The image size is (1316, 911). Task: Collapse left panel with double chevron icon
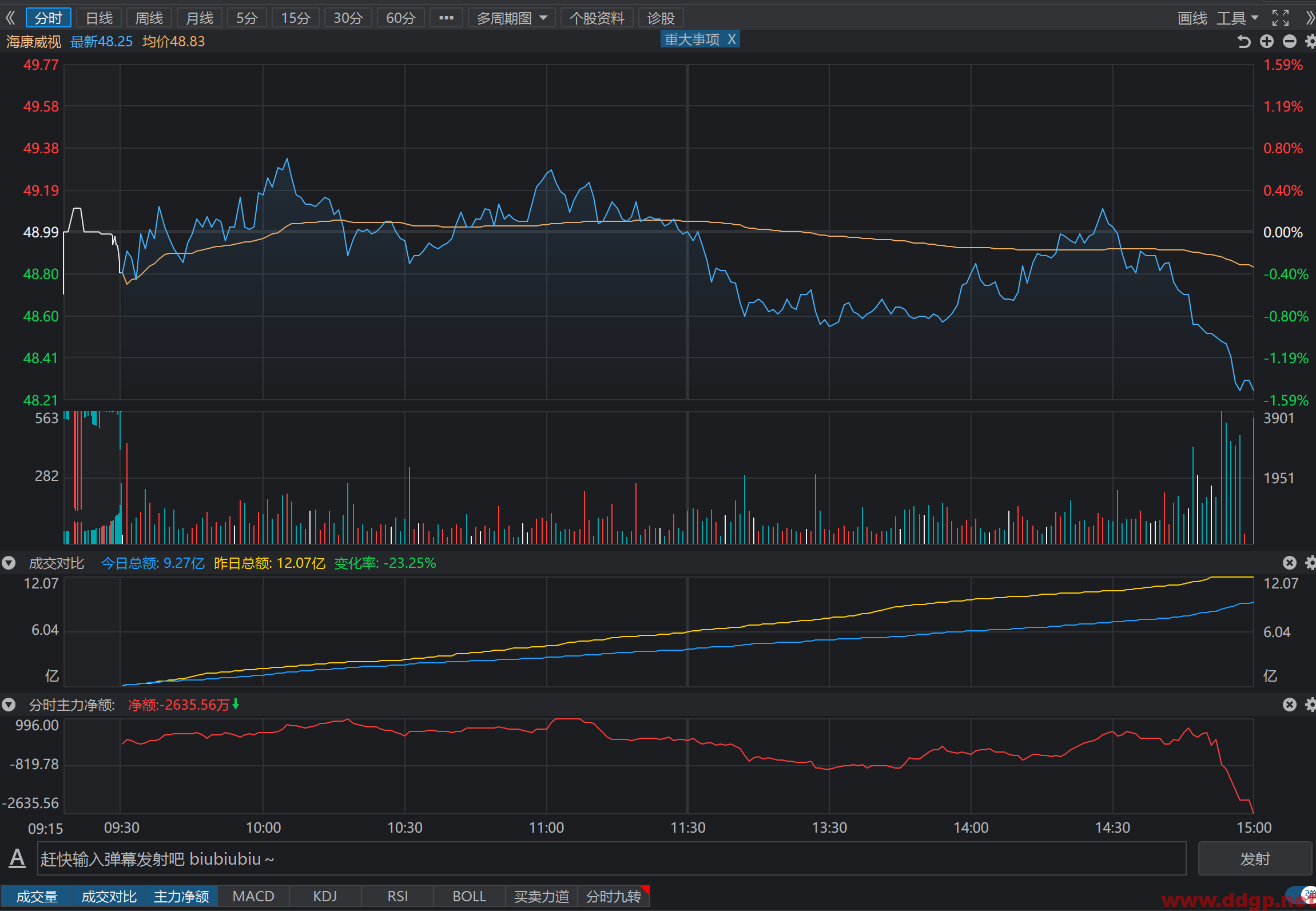[10, 18]
